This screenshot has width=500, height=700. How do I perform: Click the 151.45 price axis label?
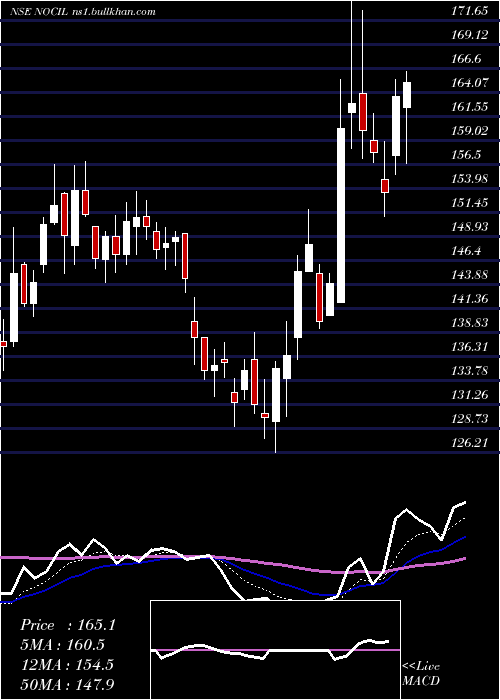tap(469, 204)
